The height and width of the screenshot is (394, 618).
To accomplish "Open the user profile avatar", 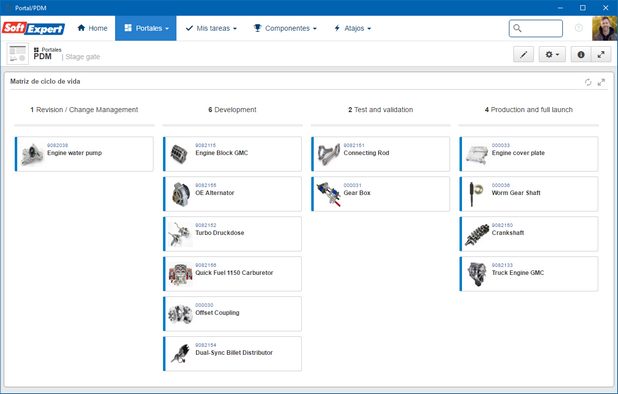I will 605,28.
